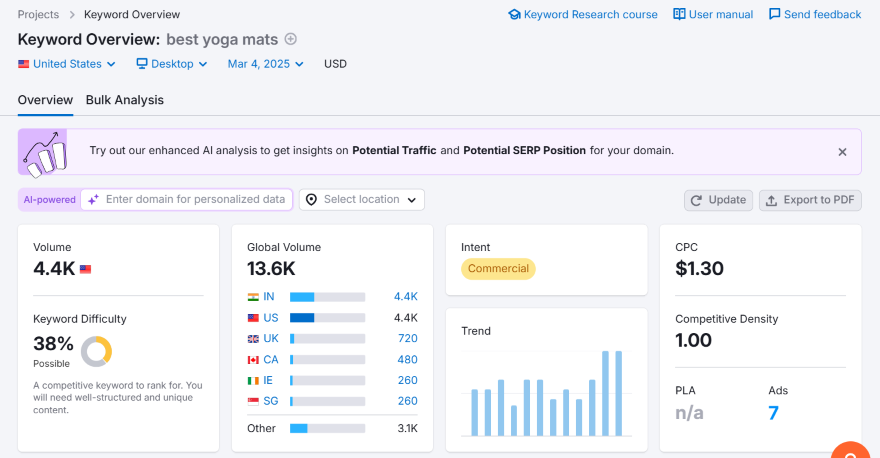
Task: Click the United States flag icon in the filters
Action: pos(24,64)
